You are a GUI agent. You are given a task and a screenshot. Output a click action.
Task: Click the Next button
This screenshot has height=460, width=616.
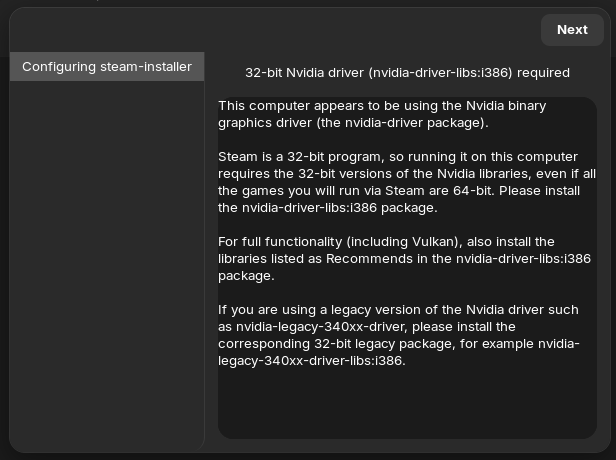572,30
